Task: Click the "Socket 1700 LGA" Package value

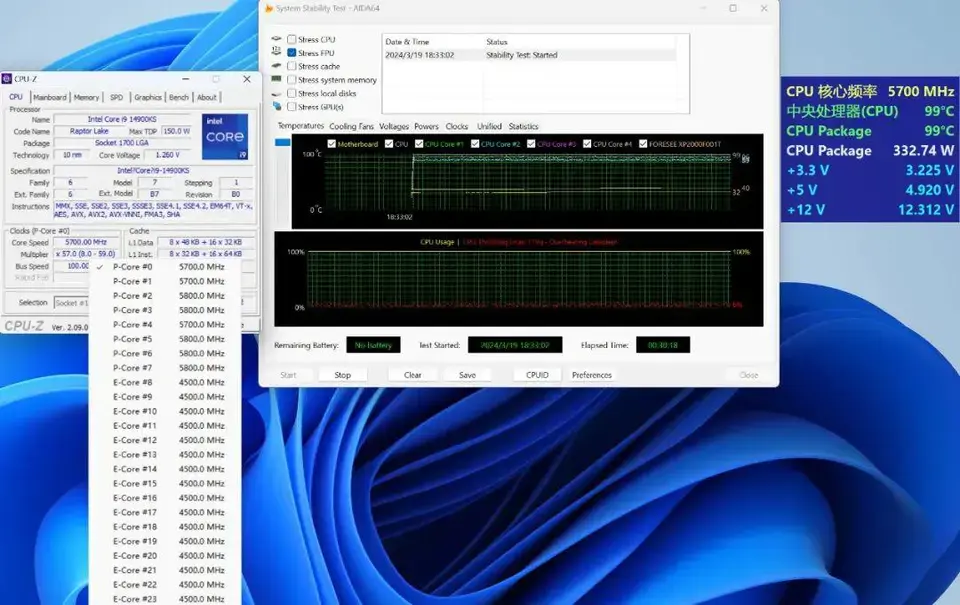Action: tap(122, 143)
